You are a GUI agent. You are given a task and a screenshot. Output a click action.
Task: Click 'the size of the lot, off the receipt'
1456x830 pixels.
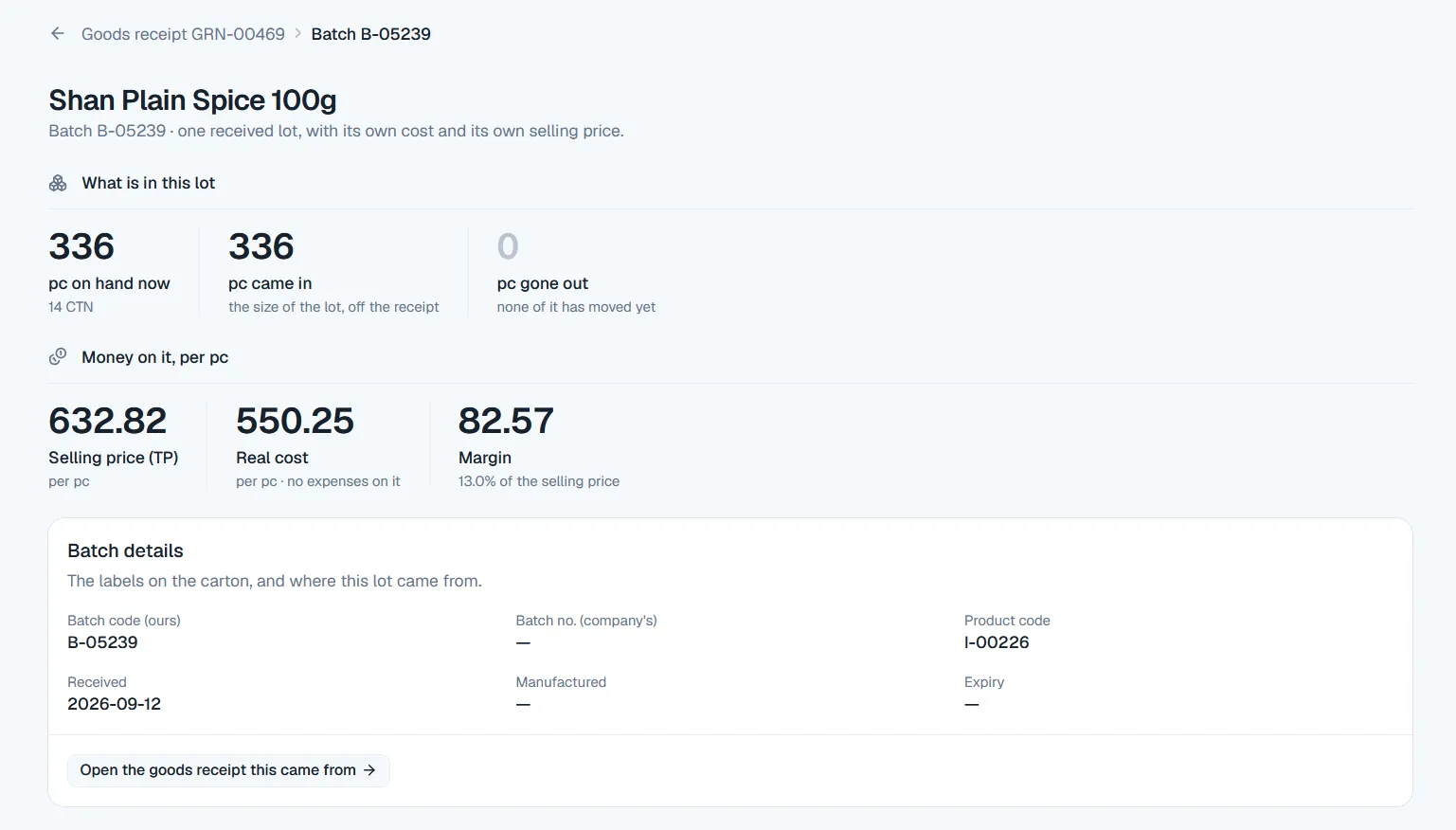click(333, 307)
